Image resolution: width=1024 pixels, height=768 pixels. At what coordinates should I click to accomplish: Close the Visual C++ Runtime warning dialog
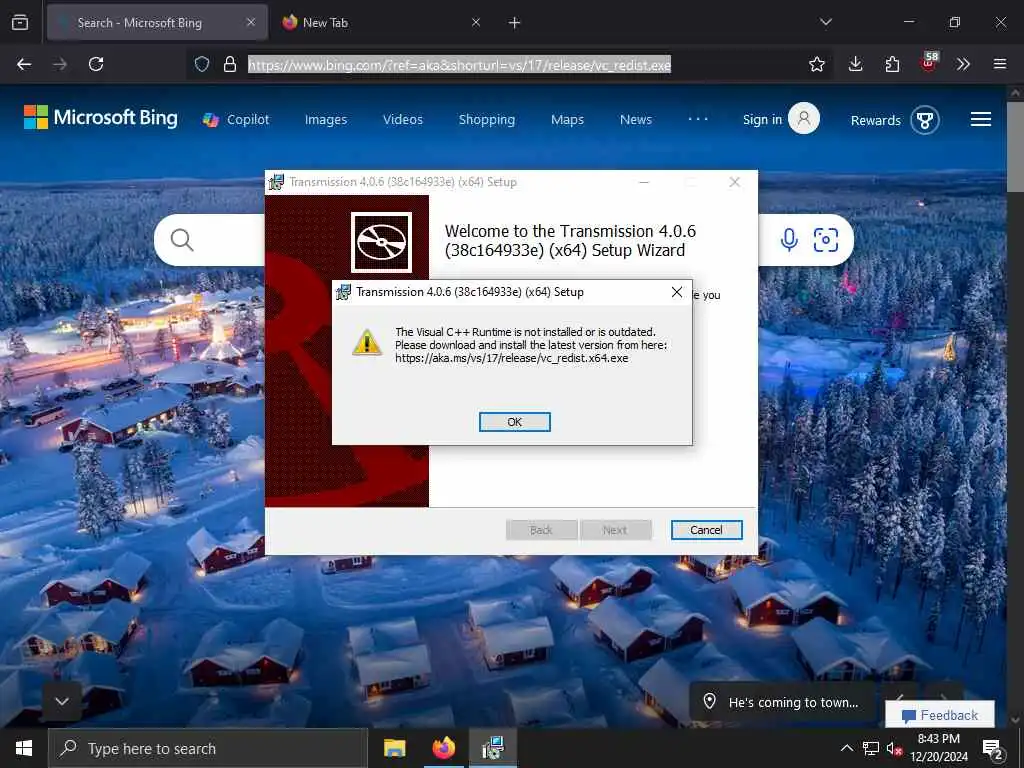(677, 292)
